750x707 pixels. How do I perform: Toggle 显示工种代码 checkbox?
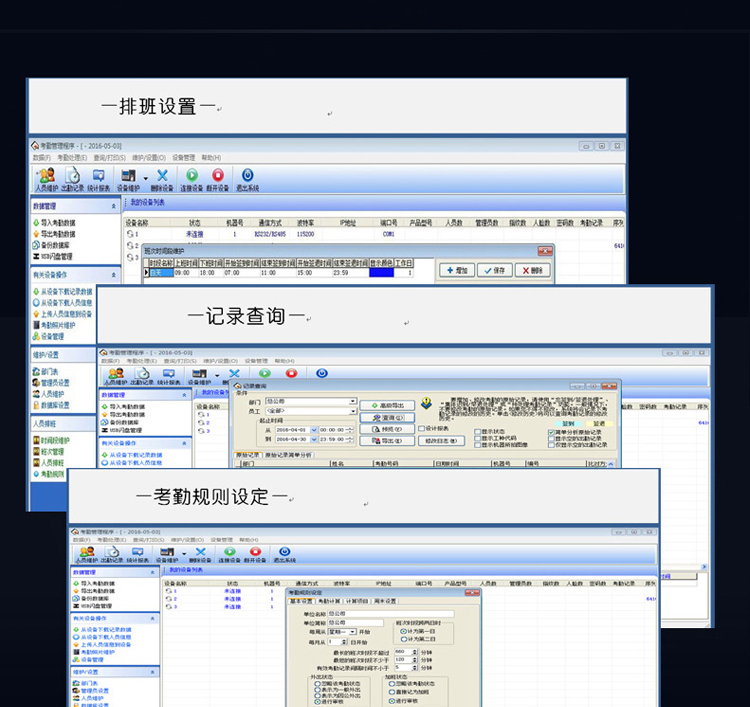tap(477, 438)
